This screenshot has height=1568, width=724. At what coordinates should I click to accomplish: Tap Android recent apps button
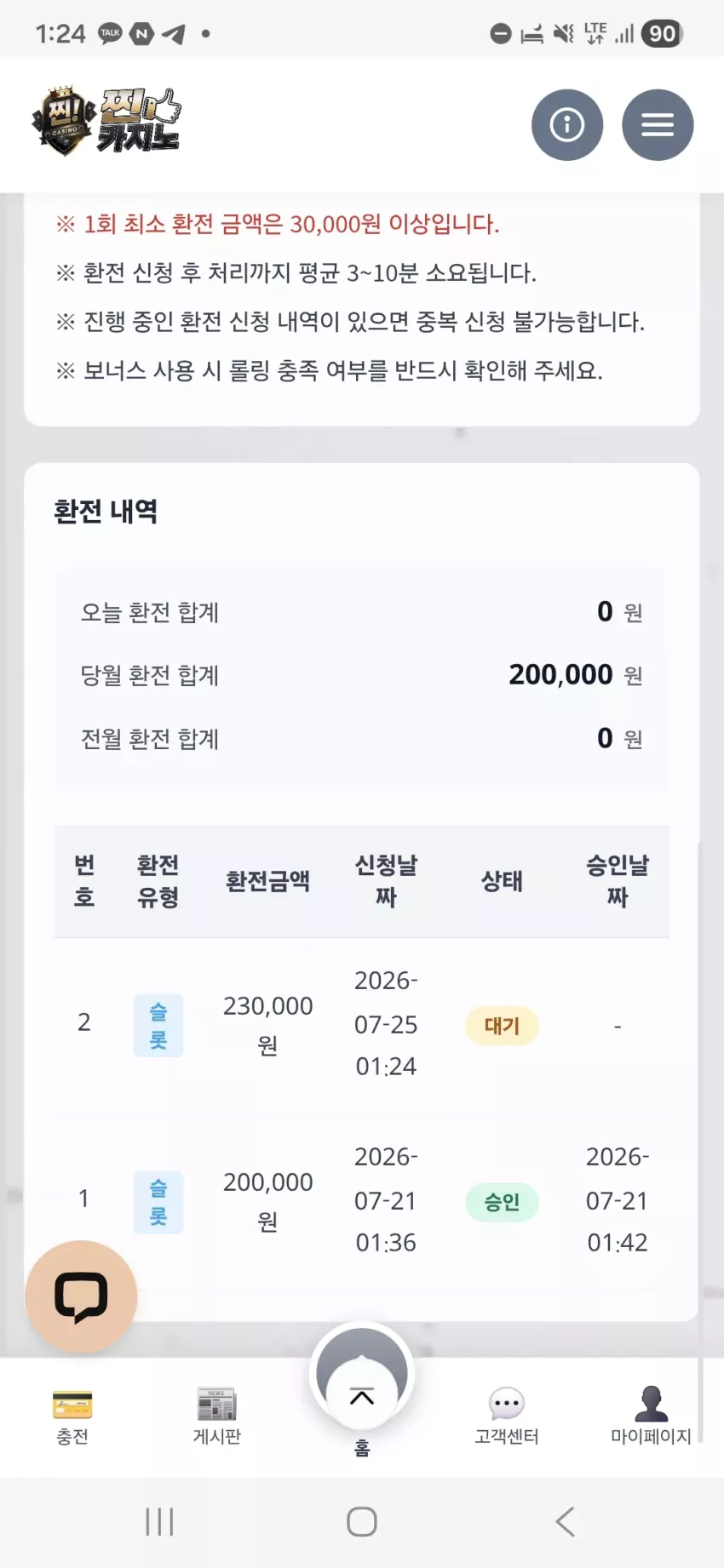(x=159, y=1521)
